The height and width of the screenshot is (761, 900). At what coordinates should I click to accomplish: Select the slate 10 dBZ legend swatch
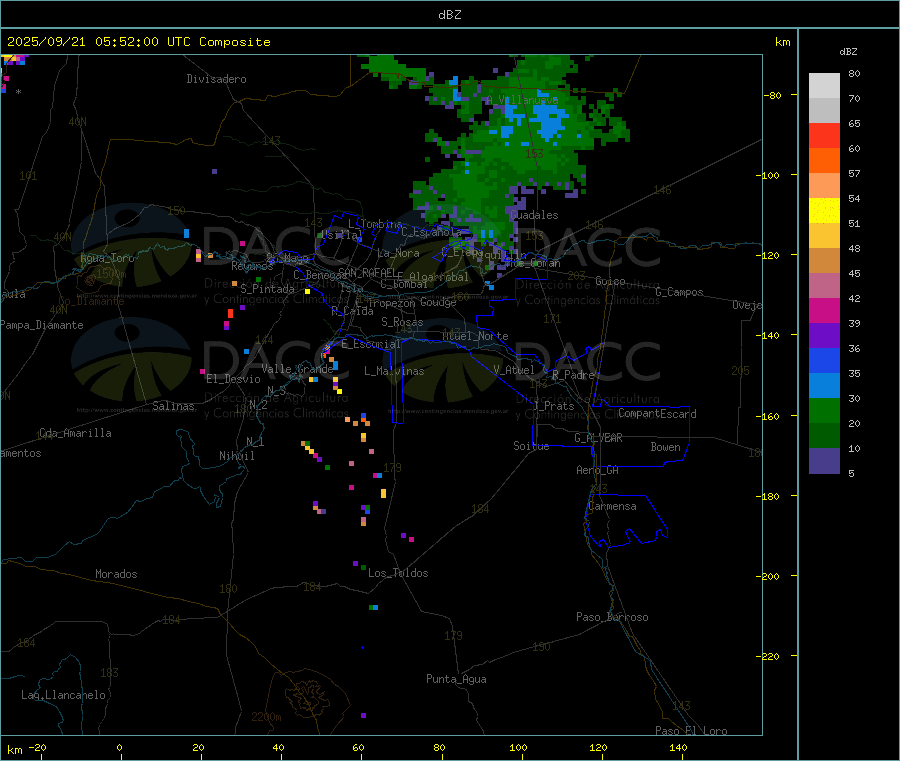pos(824,461)
